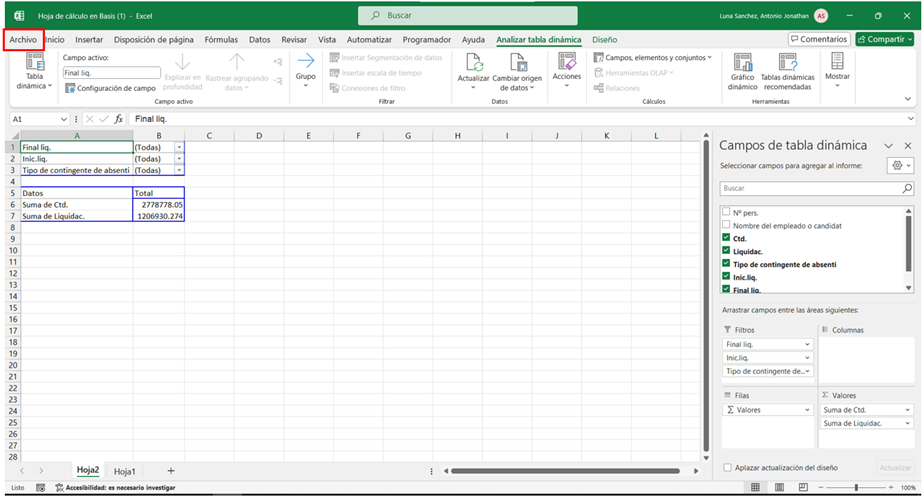Switch to the Hoja1 sheet tab
The image size is (922, 497).
124,470
